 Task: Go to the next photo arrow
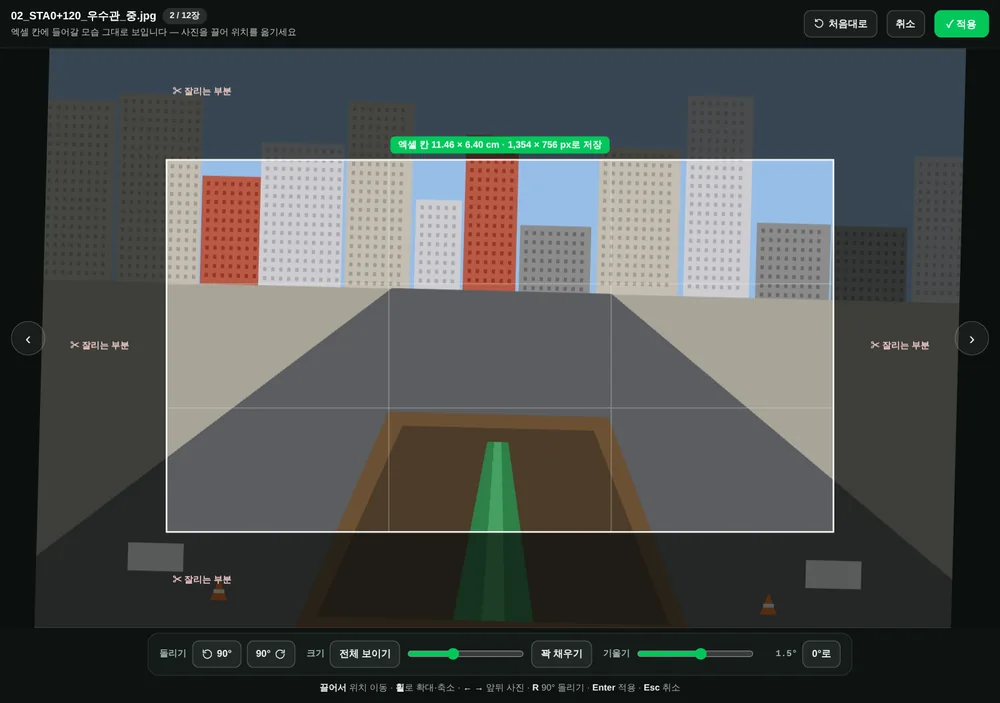[x=971, y=339]
